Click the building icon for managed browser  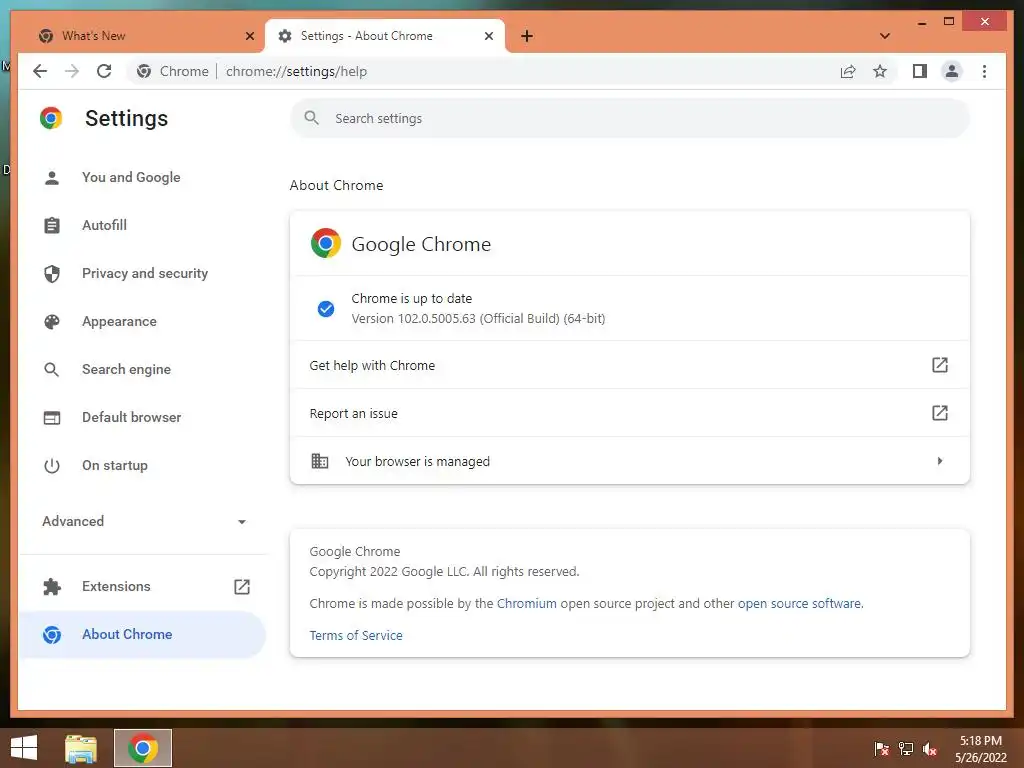pyautogui.click(x=319, y=461)
